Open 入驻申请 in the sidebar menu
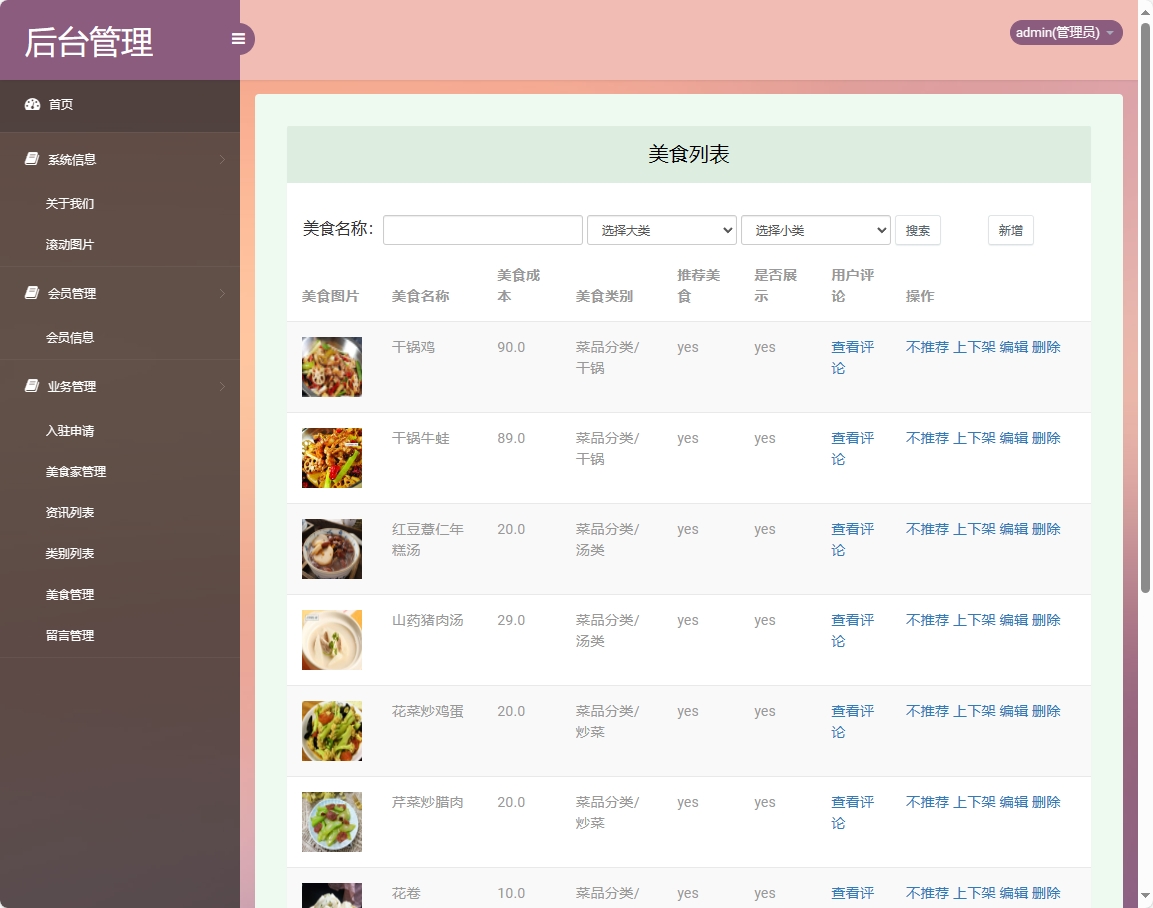The height and width of the screenshot is (908, 1153). pos(70,431)
